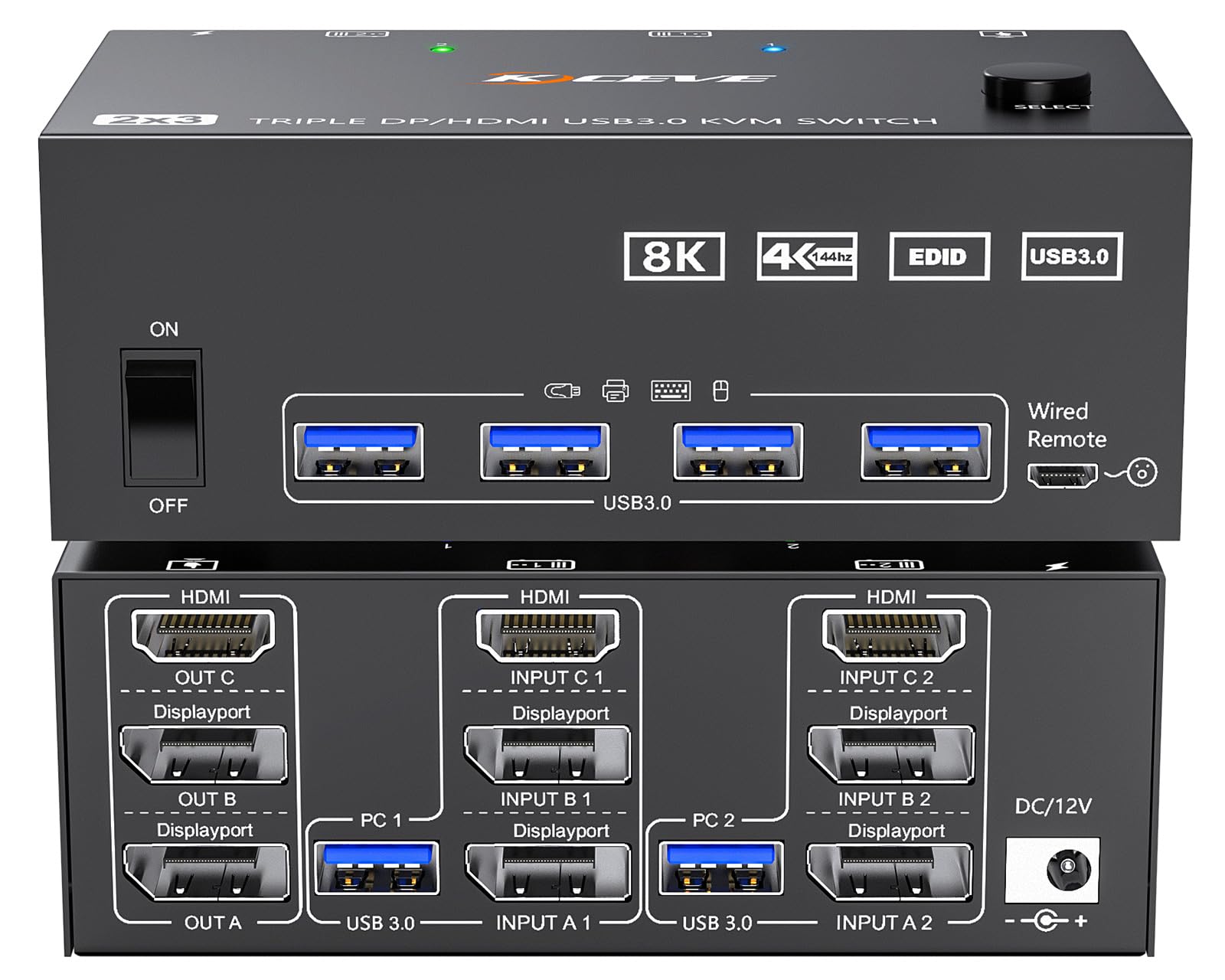Image resolution: width=1225 pixels, height=980 pixels.
Task: Click the PC 2 USB 3.0 port
Action: pos(721,867)
